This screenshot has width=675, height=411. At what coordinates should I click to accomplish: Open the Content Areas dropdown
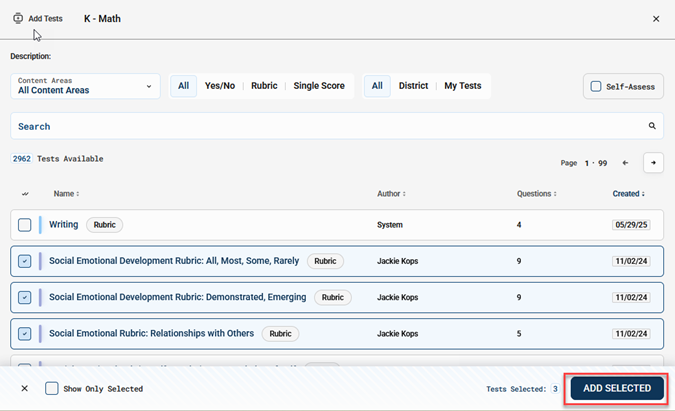tap(85, 86)
